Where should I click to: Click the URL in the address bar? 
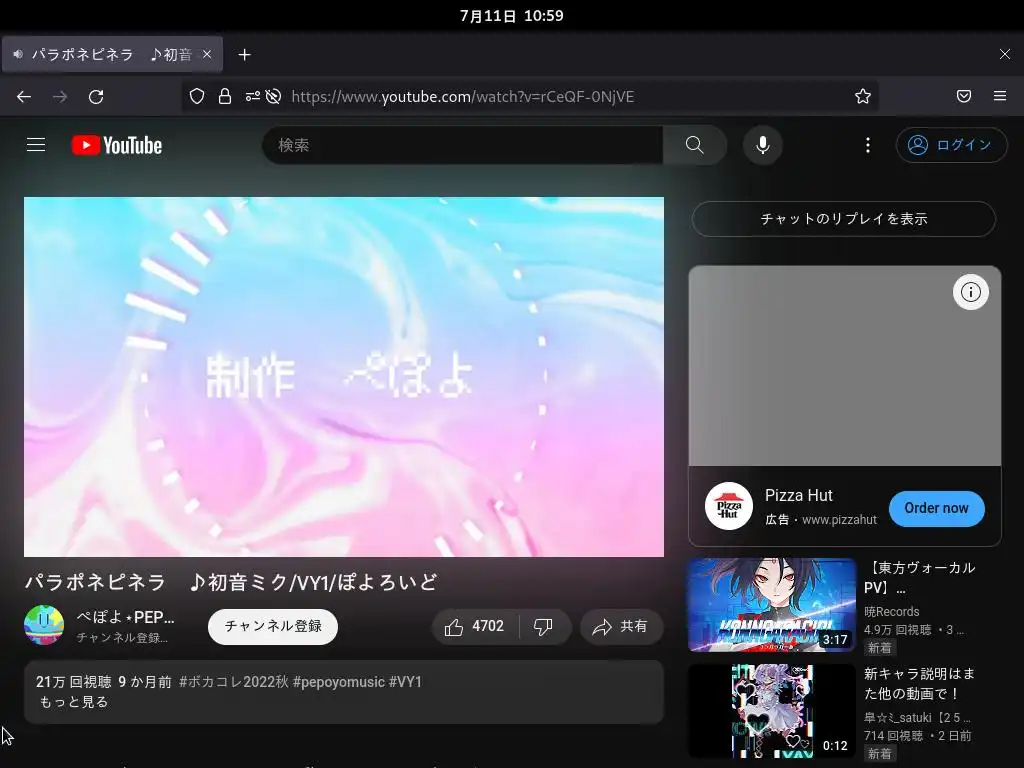462,97
